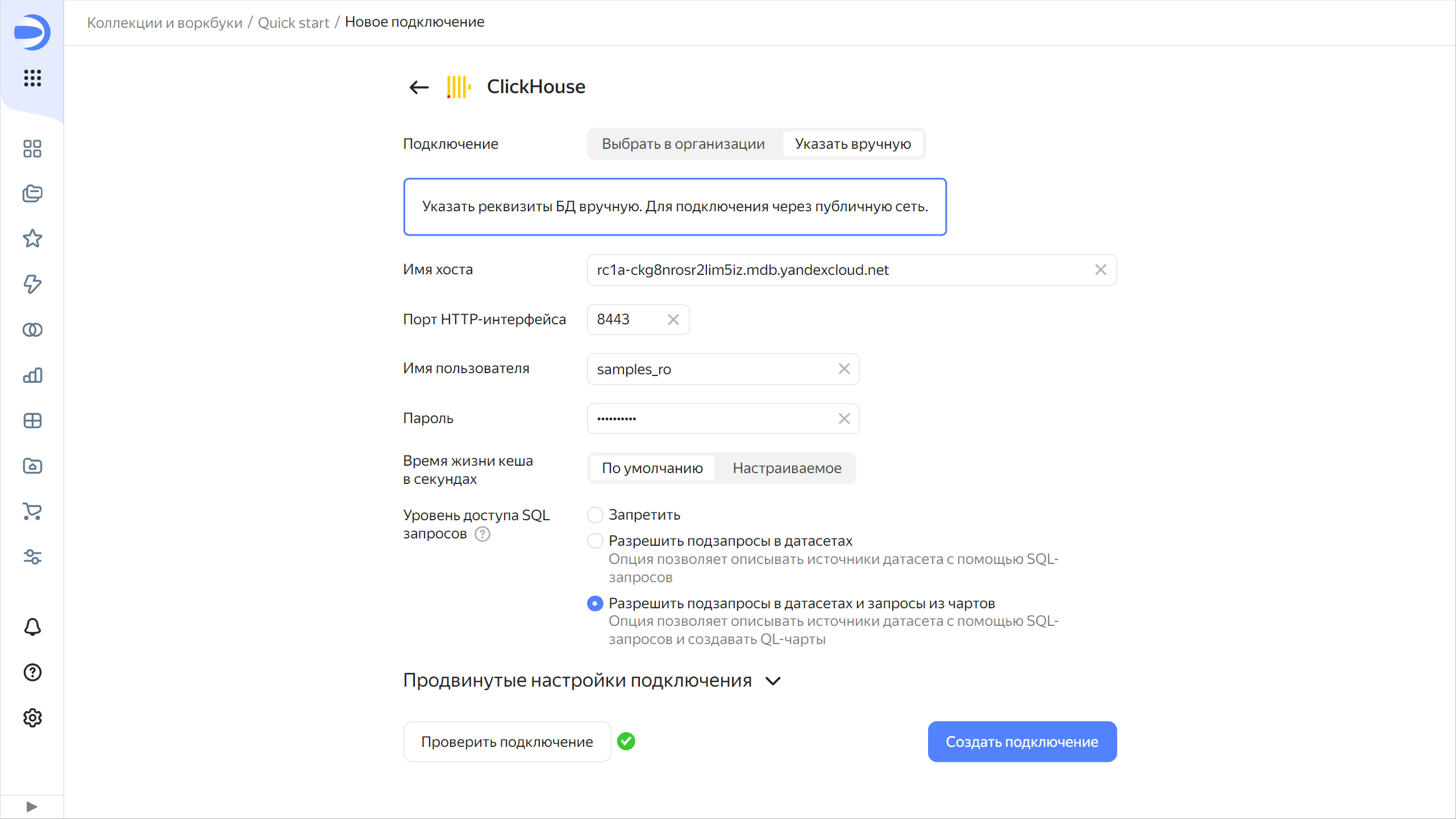The image size is (1456, 819).
Task: Open the SQL access level help tooltip
Action: point(482,534)
